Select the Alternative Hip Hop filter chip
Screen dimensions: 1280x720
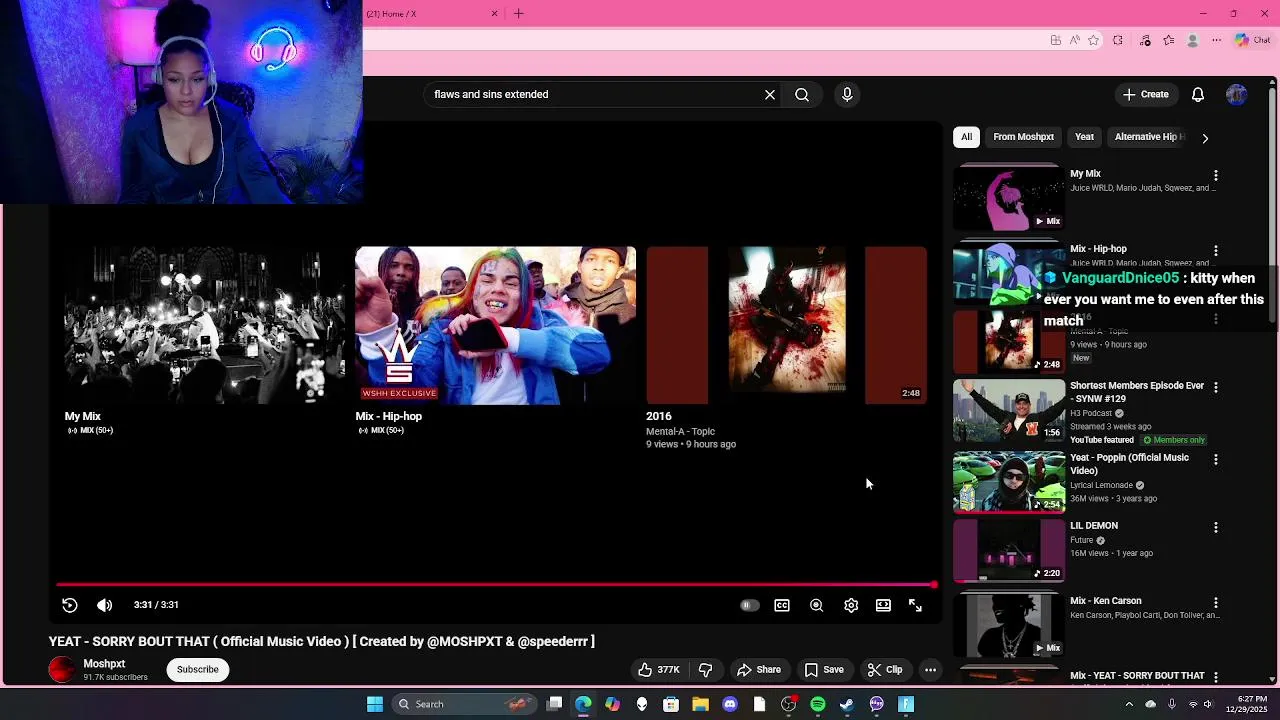coord(1148,137)
